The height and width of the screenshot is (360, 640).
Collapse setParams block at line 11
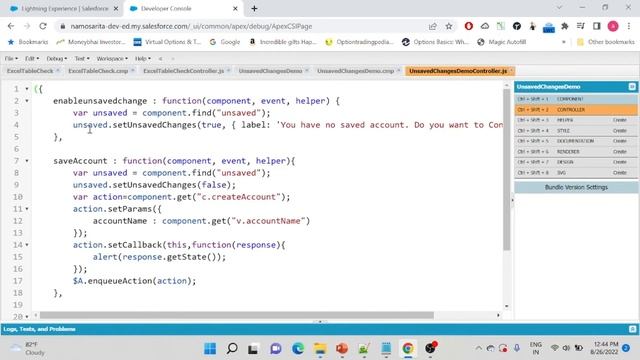27,209
